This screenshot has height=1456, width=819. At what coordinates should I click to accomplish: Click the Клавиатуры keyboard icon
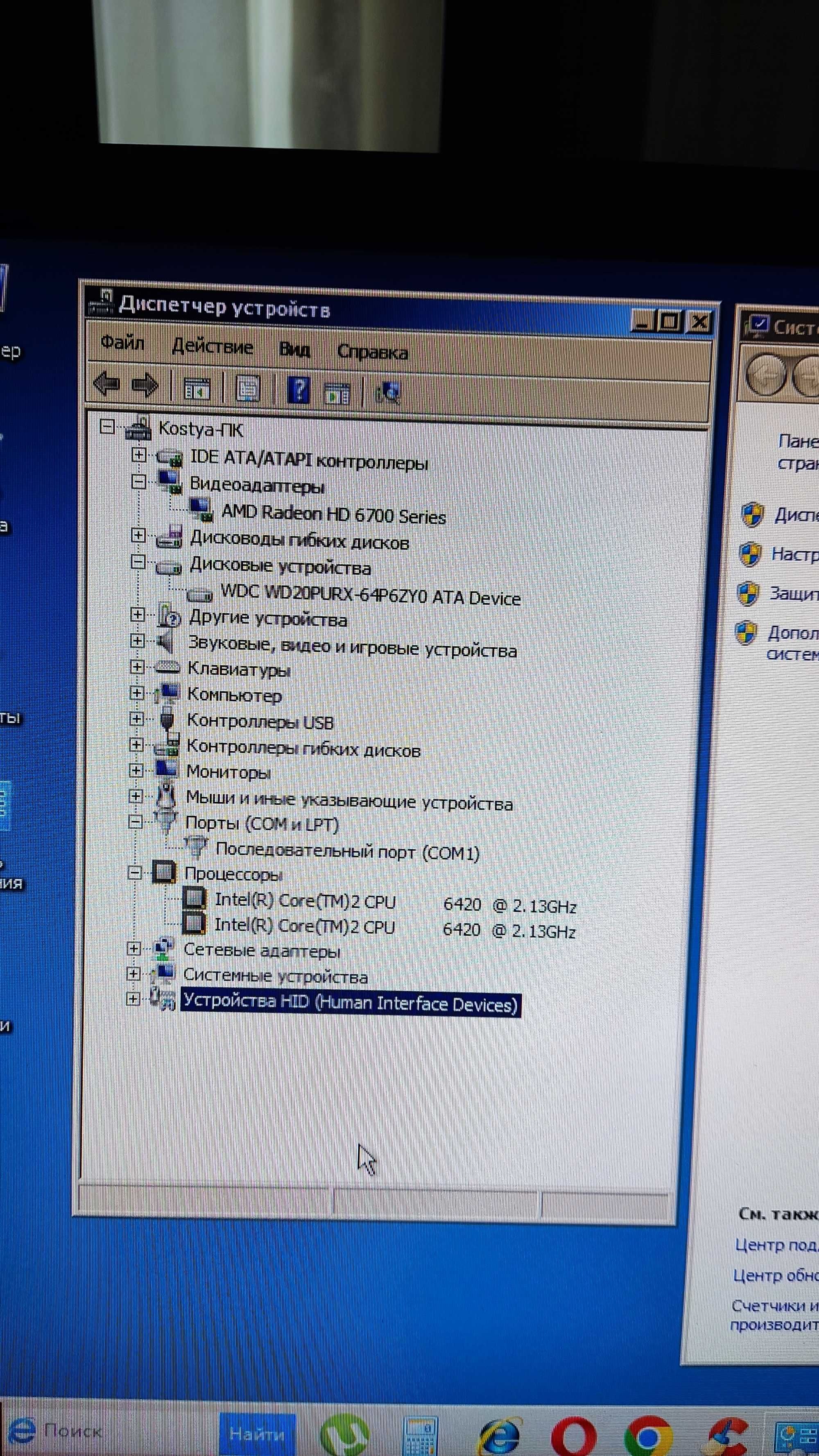[167, 667]
